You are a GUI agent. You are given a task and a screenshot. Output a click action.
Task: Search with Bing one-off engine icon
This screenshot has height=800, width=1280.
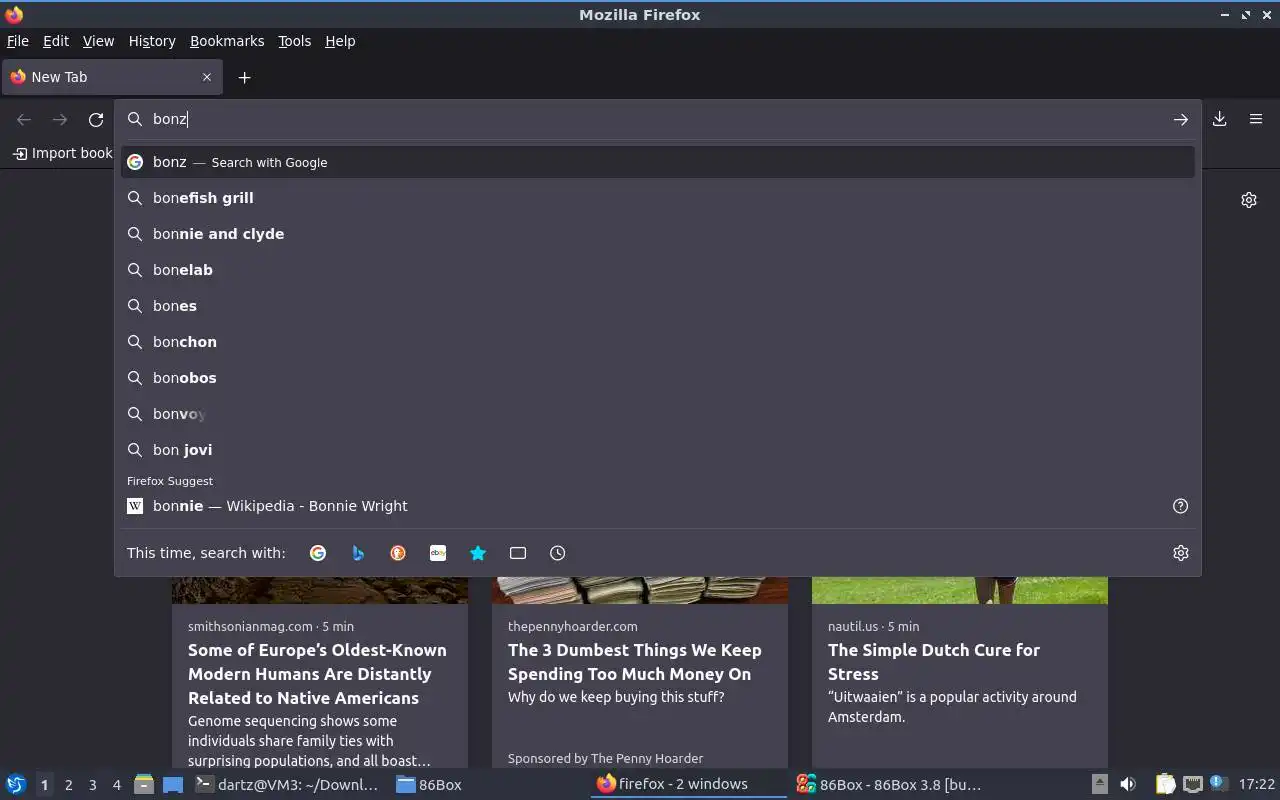(x=358, y=553)
